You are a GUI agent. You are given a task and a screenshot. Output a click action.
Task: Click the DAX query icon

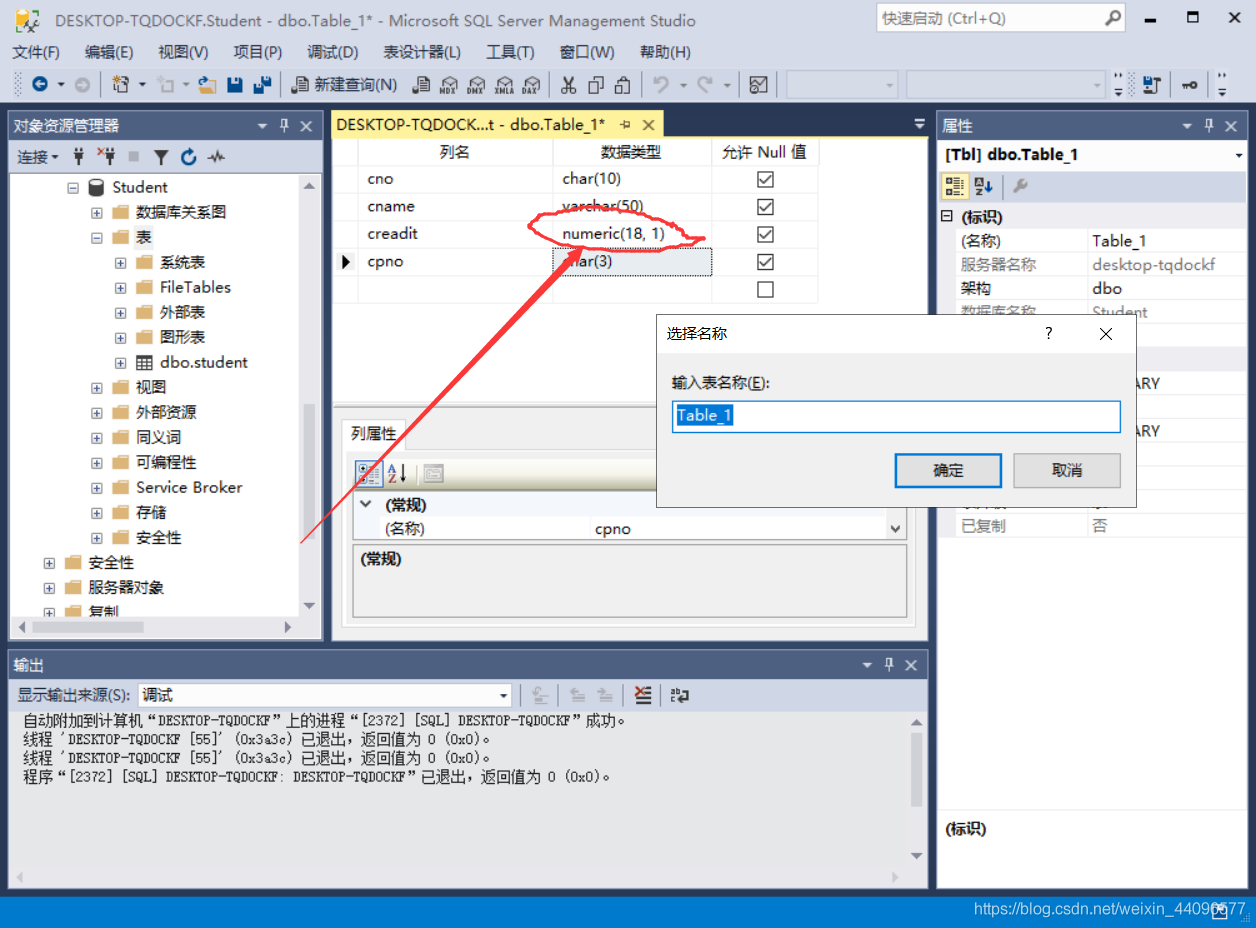[531, 85]
